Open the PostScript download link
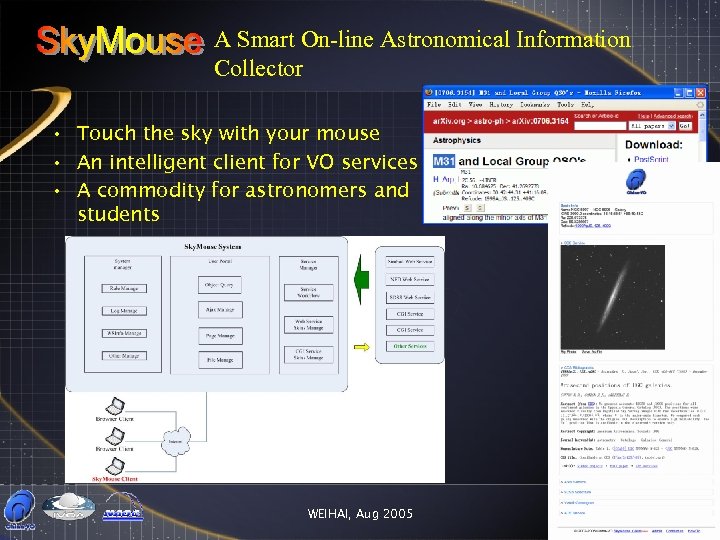The width and height of the screenshot is (720, 540). click(651, 159)
